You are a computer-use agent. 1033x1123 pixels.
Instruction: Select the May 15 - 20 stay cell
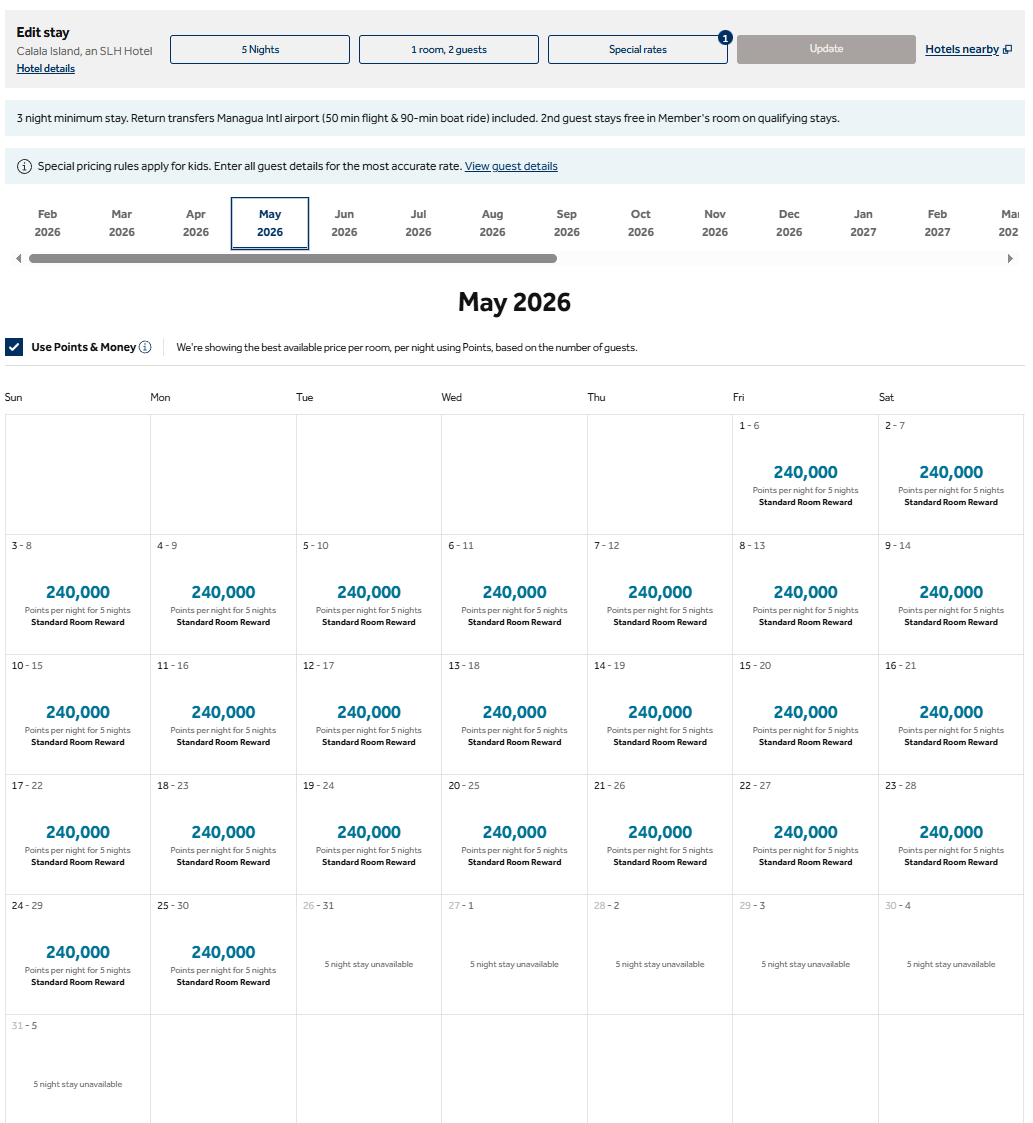tap(805, 714)
